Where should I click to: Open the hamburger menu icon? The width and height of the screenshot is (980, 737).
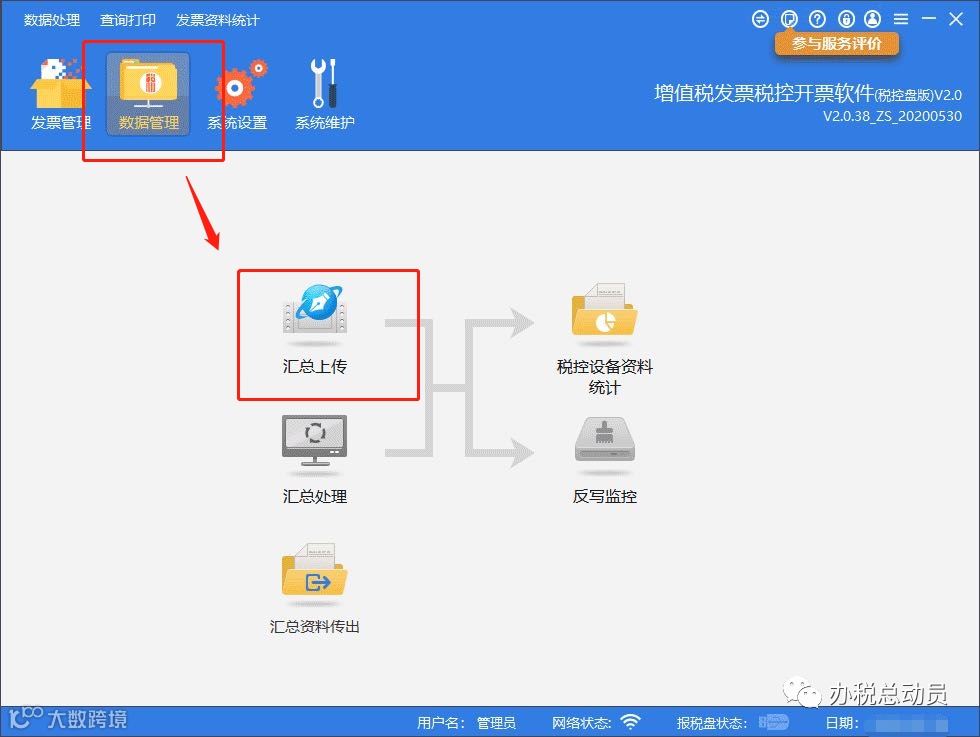click(x=901, y=19)
